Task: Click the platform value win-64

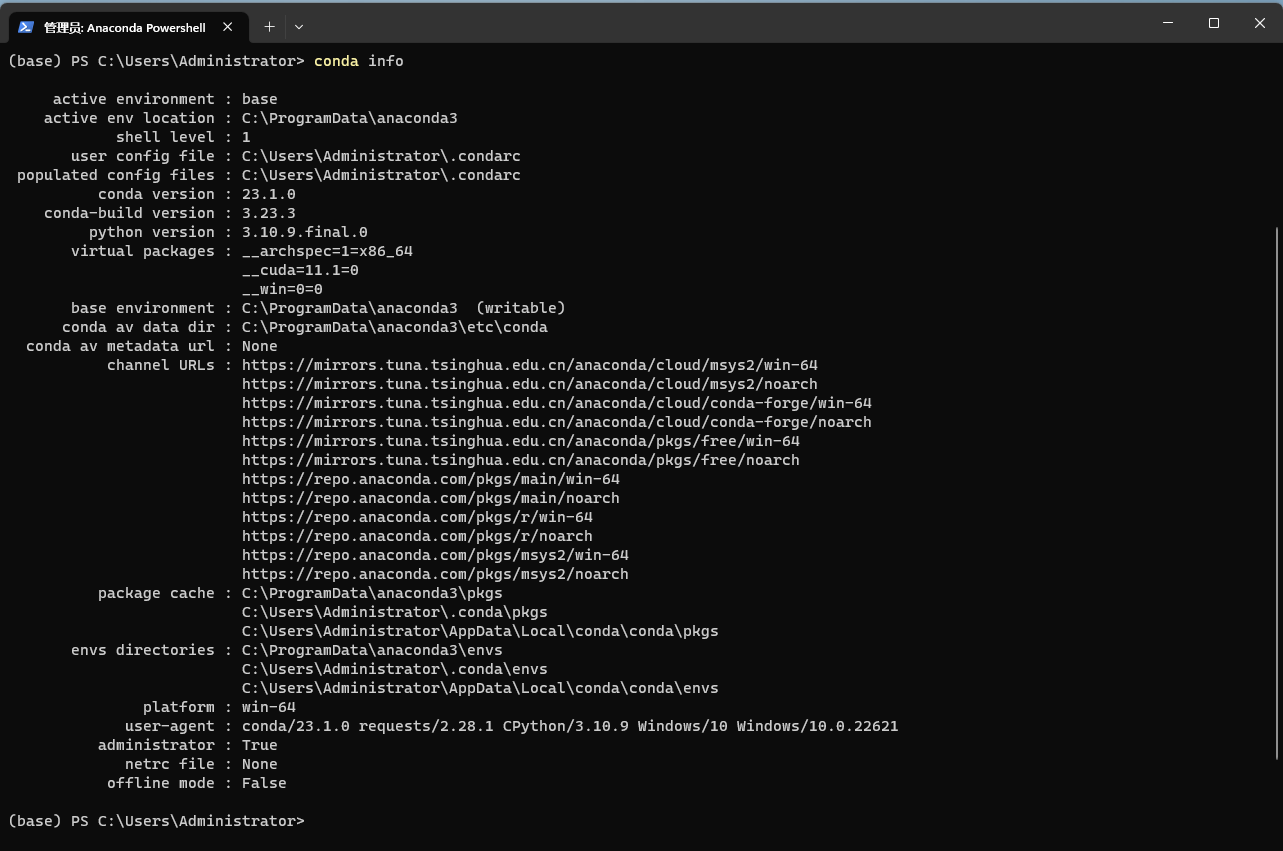Action: pyautogui.click(x=269, y=707)
